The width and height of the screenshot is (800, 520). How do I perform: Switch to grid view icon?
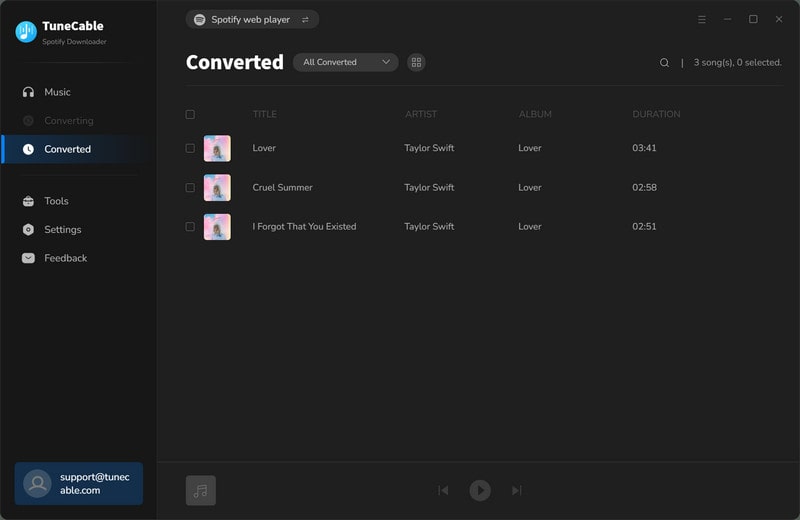[x=416, y=62]
